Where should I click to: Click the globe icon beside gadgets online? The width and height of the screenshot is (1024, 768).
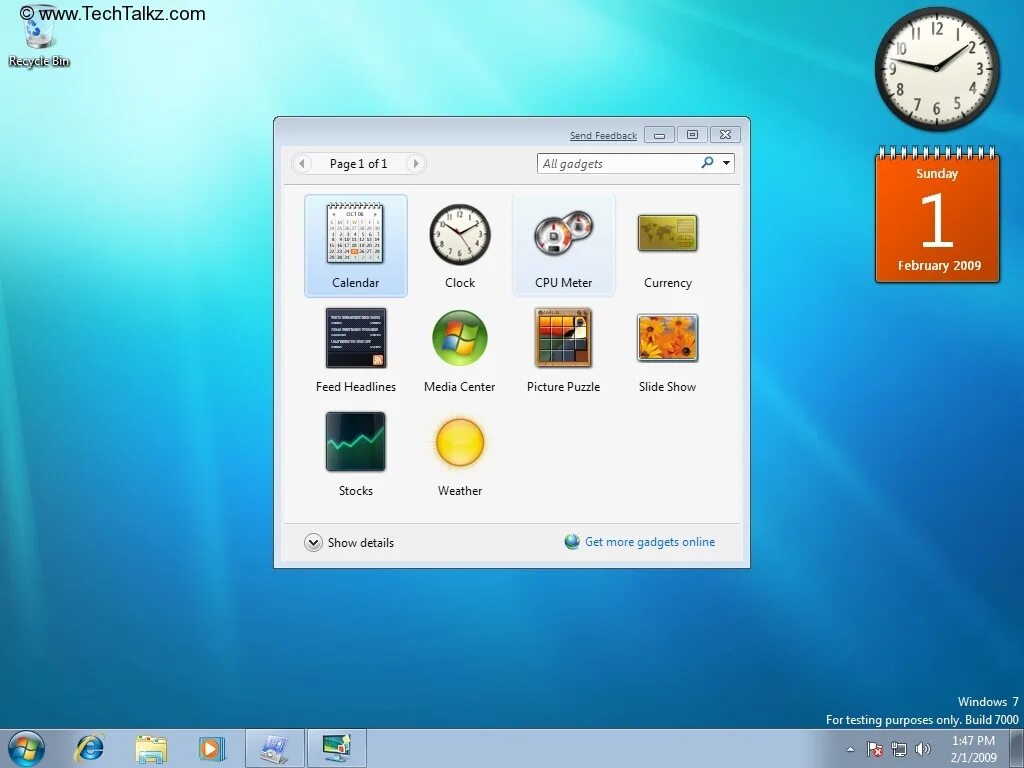point(572,542)
